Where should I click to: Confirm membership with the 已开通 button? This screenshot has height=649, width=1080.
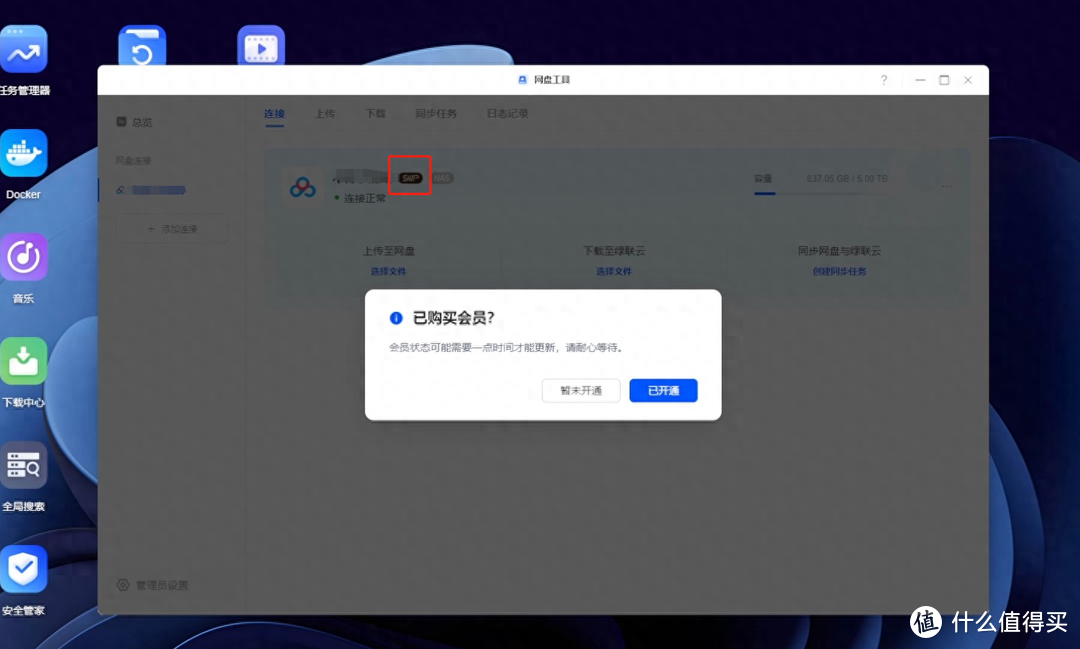coord(663,391)
